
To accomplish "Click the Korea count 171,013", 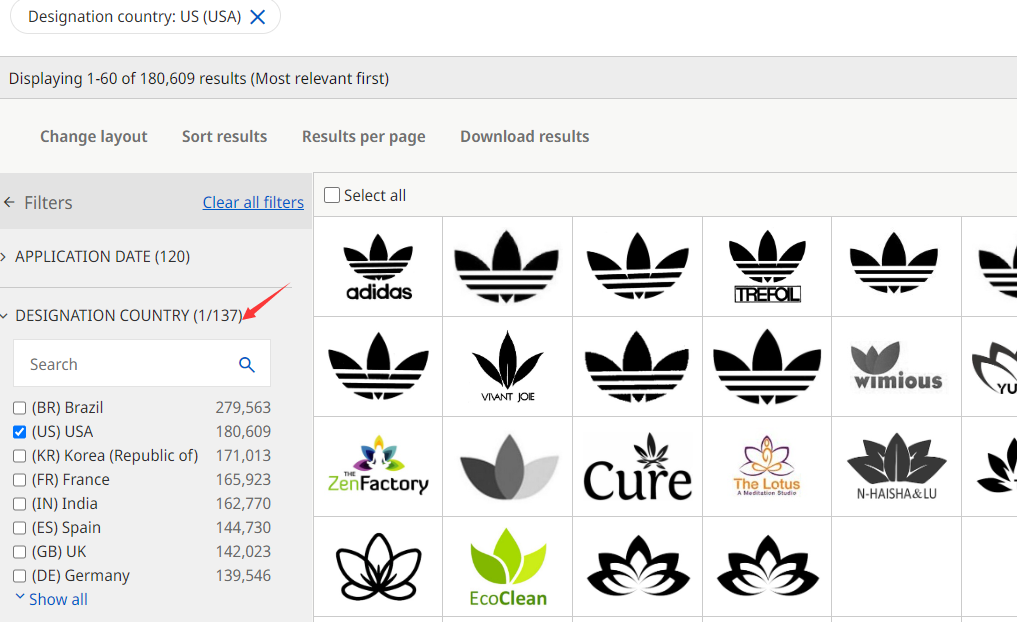I will click(243, 456).
